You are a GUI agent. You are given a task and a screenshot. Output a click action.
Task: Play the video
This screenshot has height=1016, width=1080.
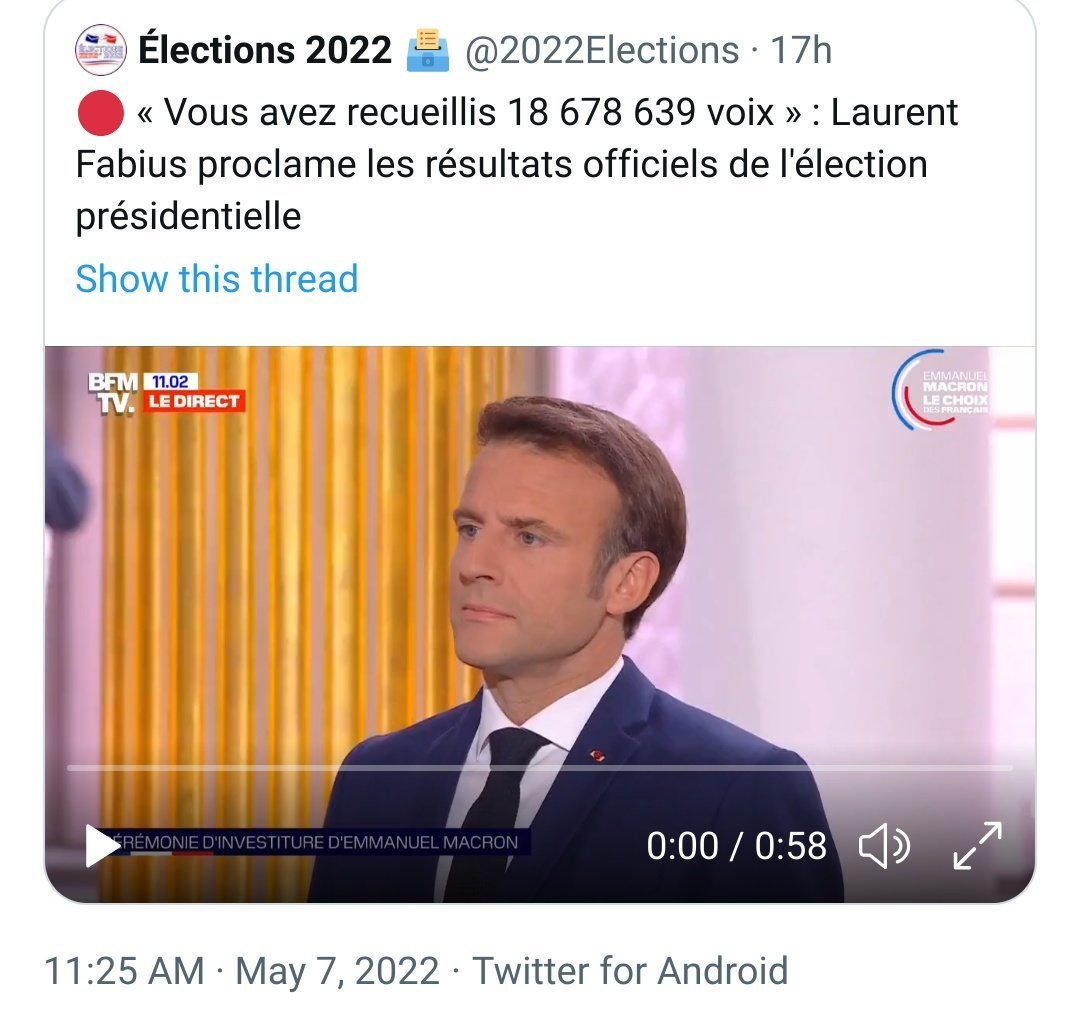[x=101, y=846]
